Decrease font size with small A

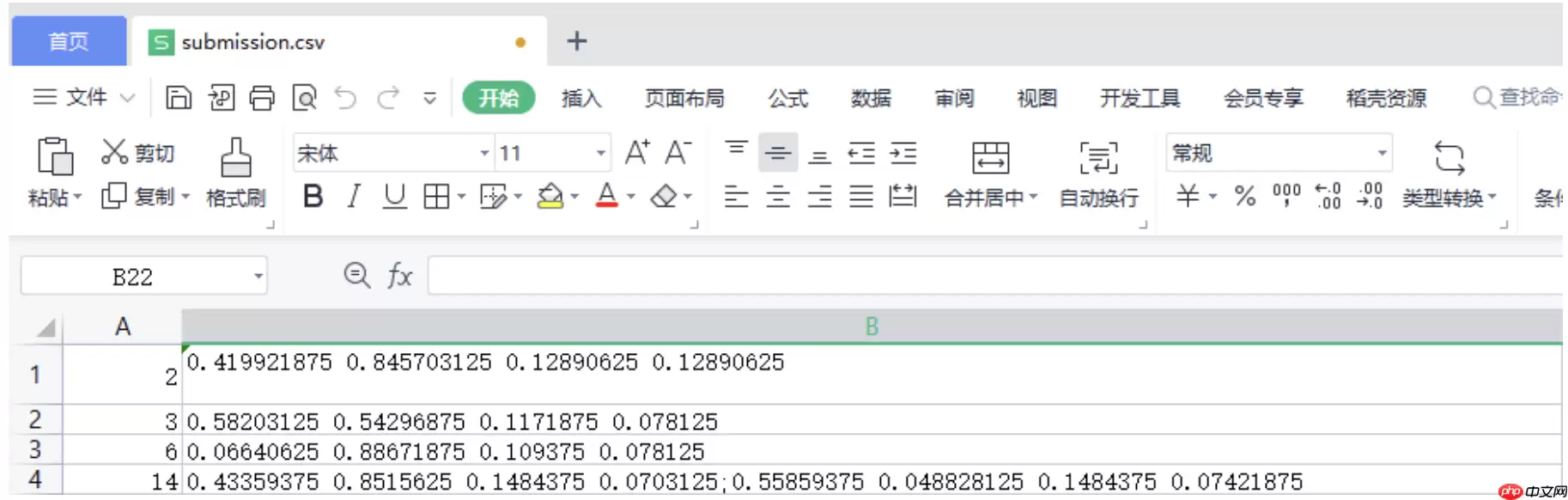(678, 152)
